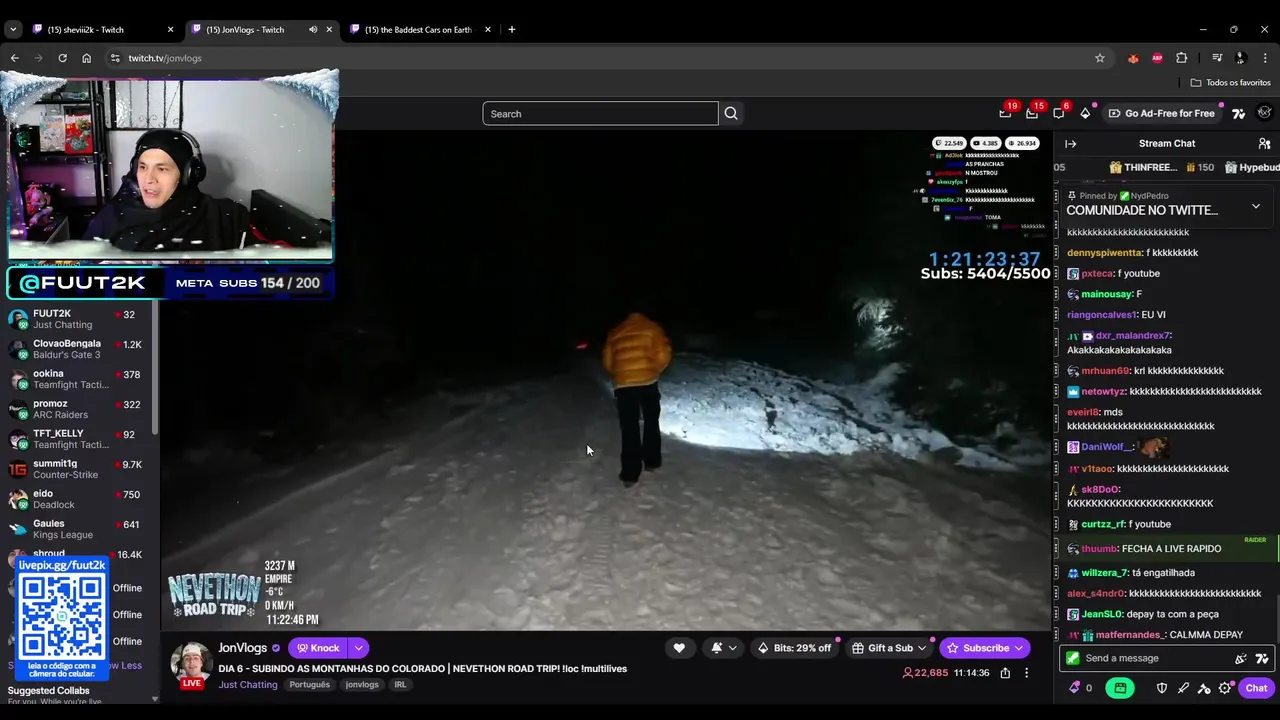Click JonVlogs live avatar thumbnail

(190, 664)
